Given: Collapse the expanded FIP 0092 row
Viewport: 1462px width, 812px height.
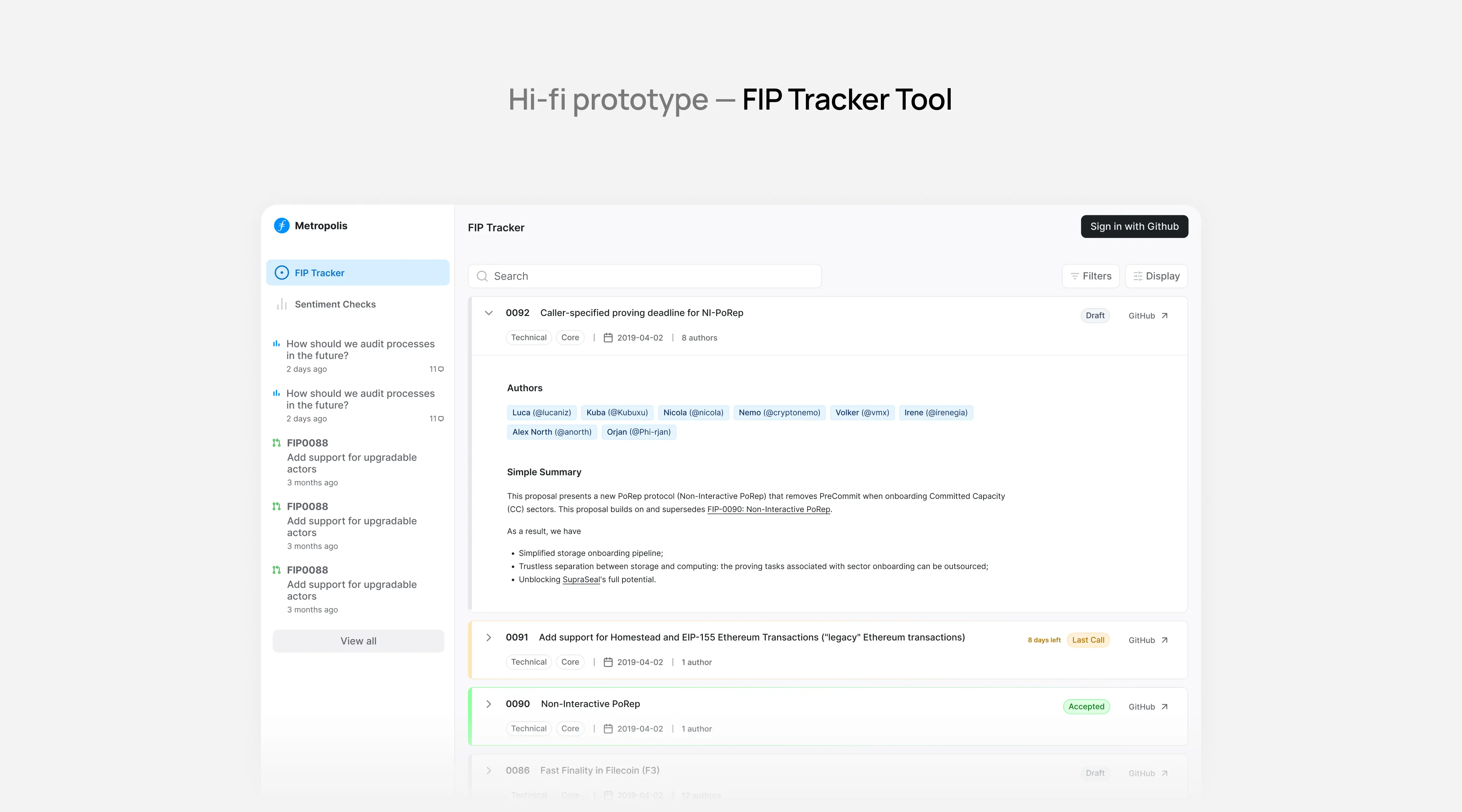Looking at the screenshot, I should click(x=489, y=313).
